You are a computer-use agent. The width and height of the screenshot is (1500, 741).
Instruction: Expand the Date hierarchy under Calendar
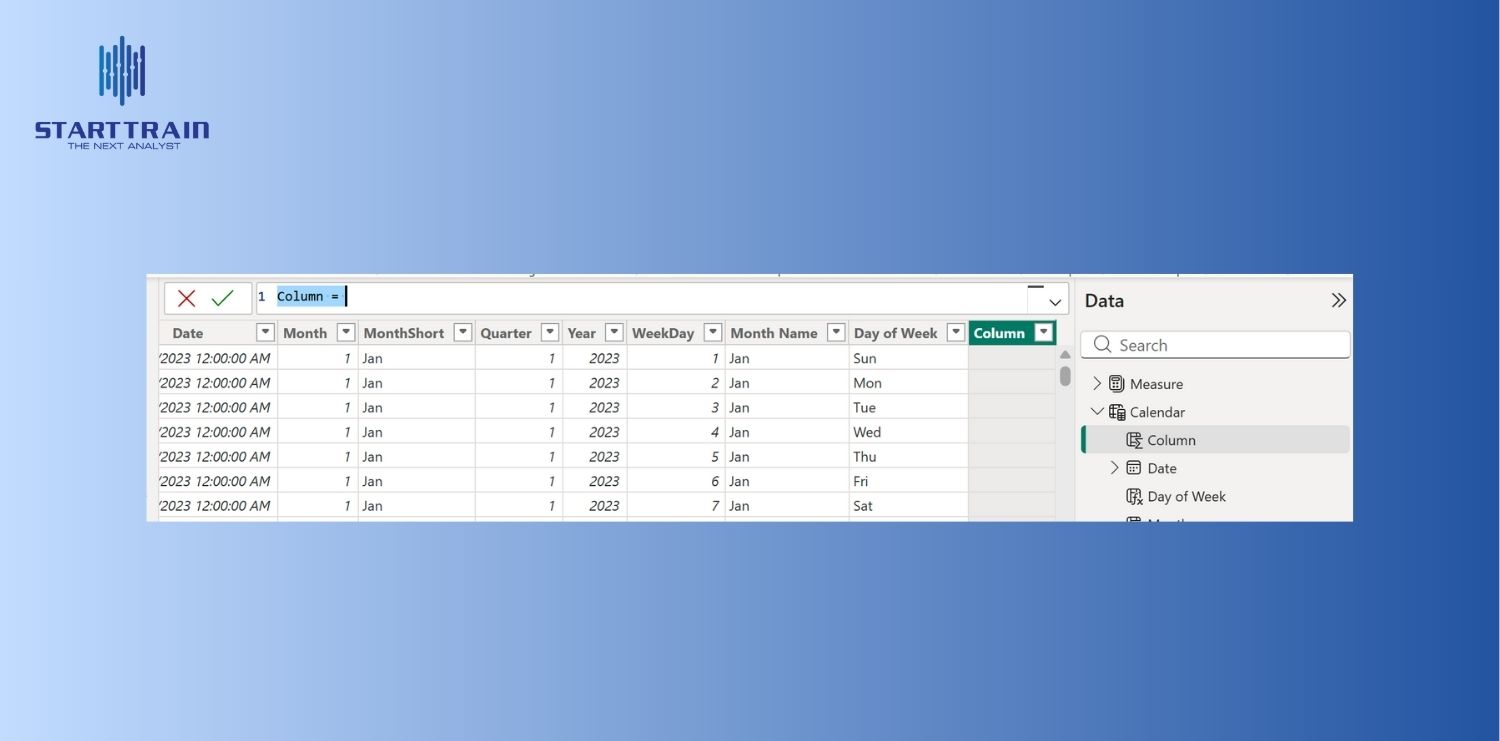tap(1115, 467)
